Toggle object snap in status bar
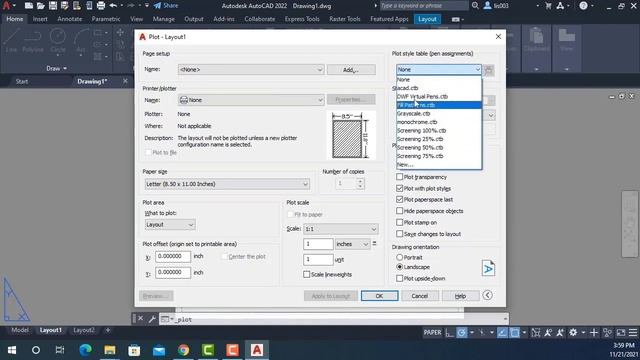 point(515,333)
